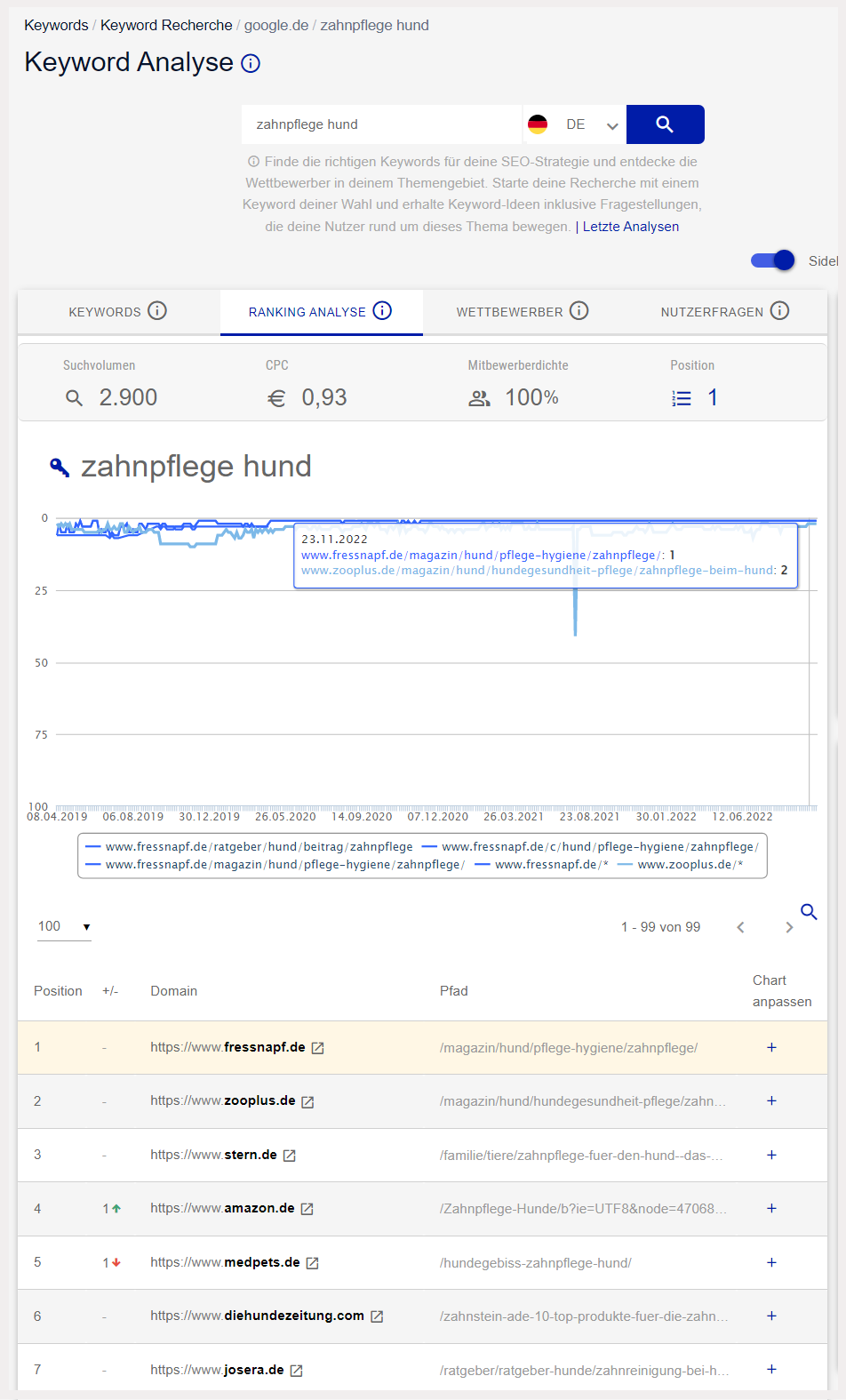Open the https://www.stern.de domain link
The height and width of the screenshot is (1400, 846).
(x=214, y=1155)
